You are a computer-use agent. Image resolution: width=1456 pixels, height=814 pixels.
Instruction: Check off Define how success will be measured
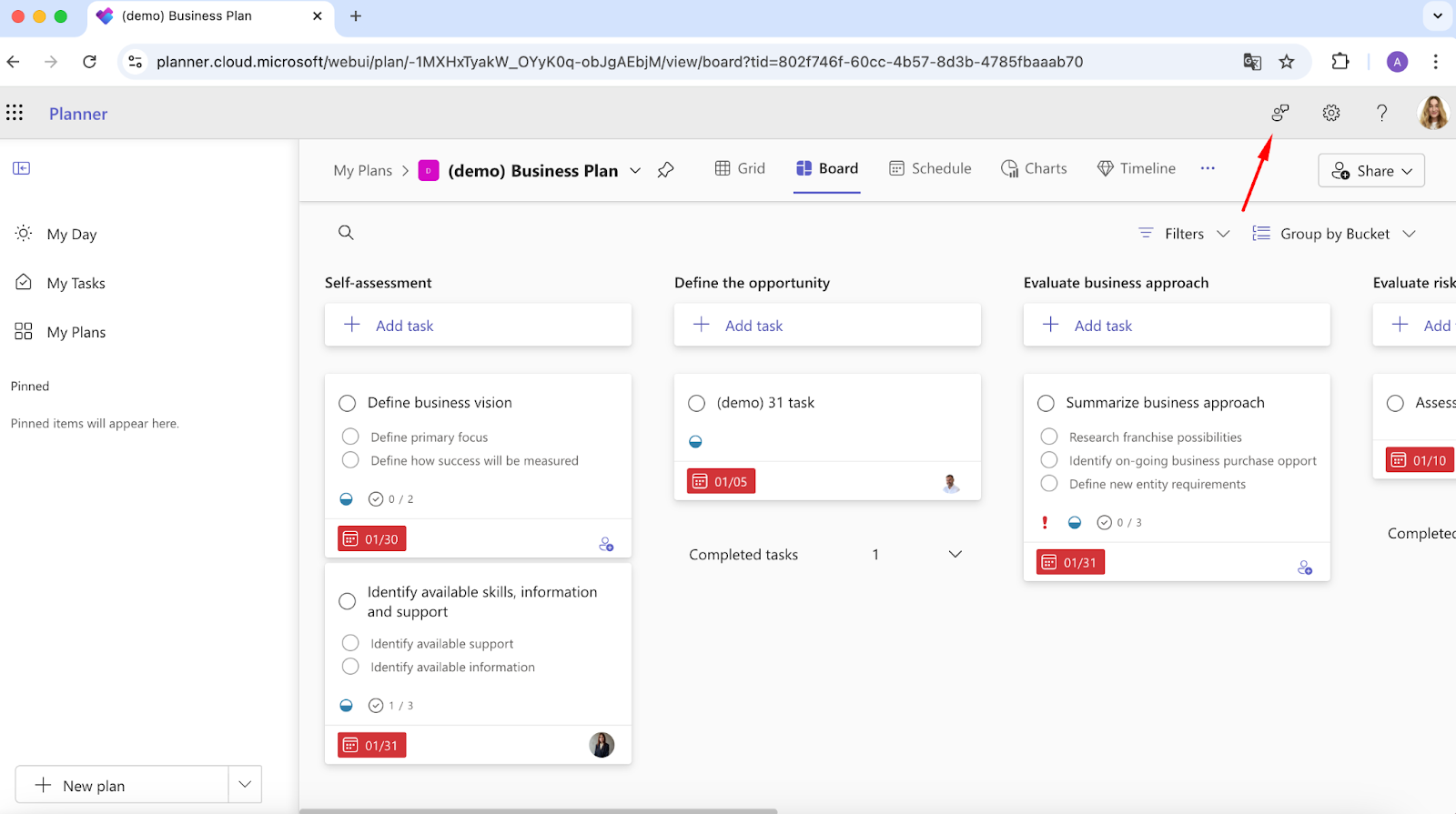pos(350,460)
